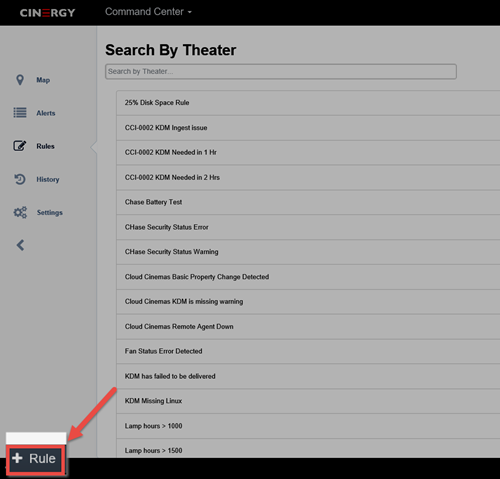The width and height of the screenshot is (500, 479).
Task: Select Cloud Cinemas Remote Agent Down rule
Action: pos(308,326)
